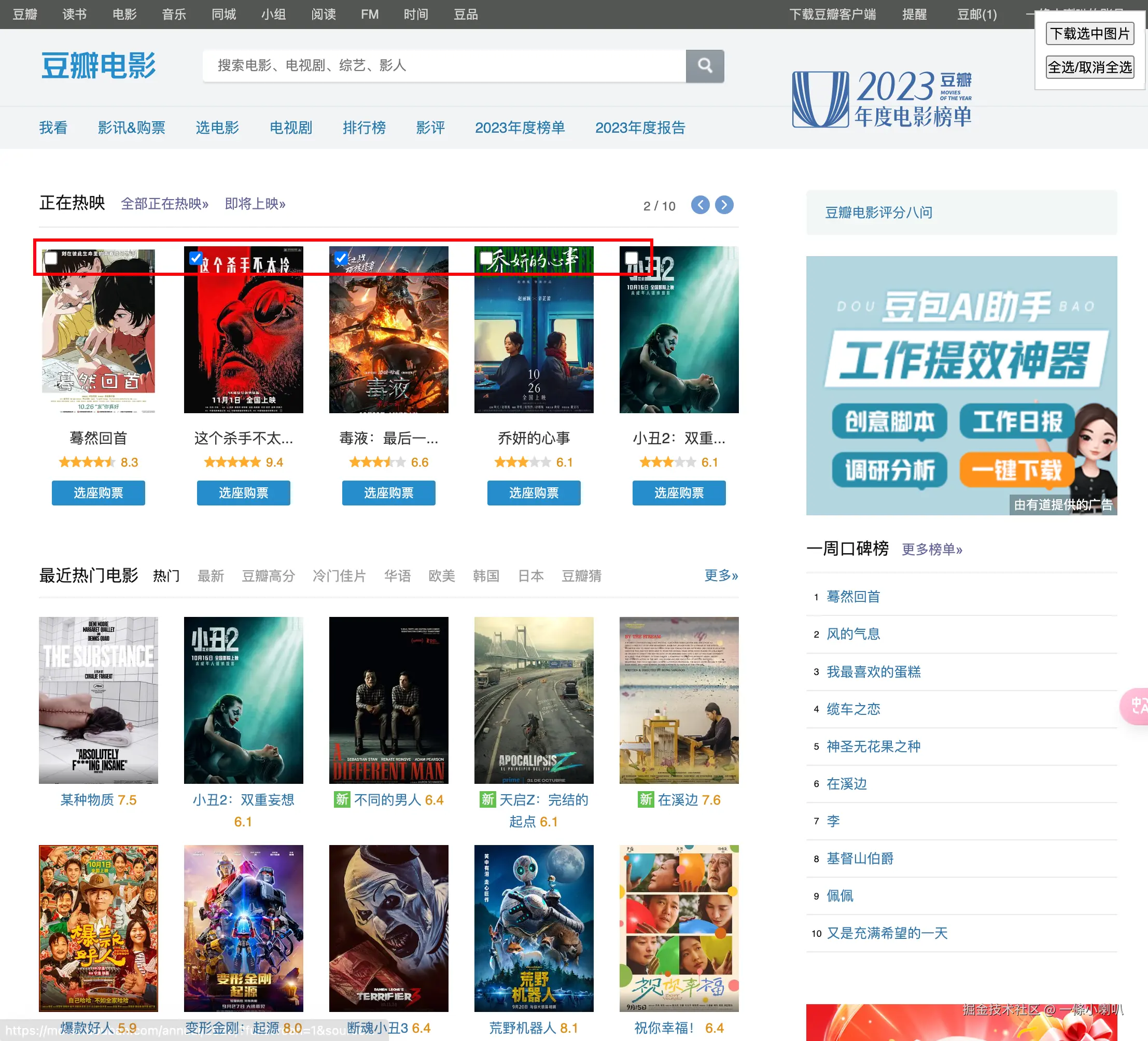Image resolution: width=1148 pixels, height=1041 pixels.
Task: Open The Substance poster thumbnail
Action: (x=99, y=700)
